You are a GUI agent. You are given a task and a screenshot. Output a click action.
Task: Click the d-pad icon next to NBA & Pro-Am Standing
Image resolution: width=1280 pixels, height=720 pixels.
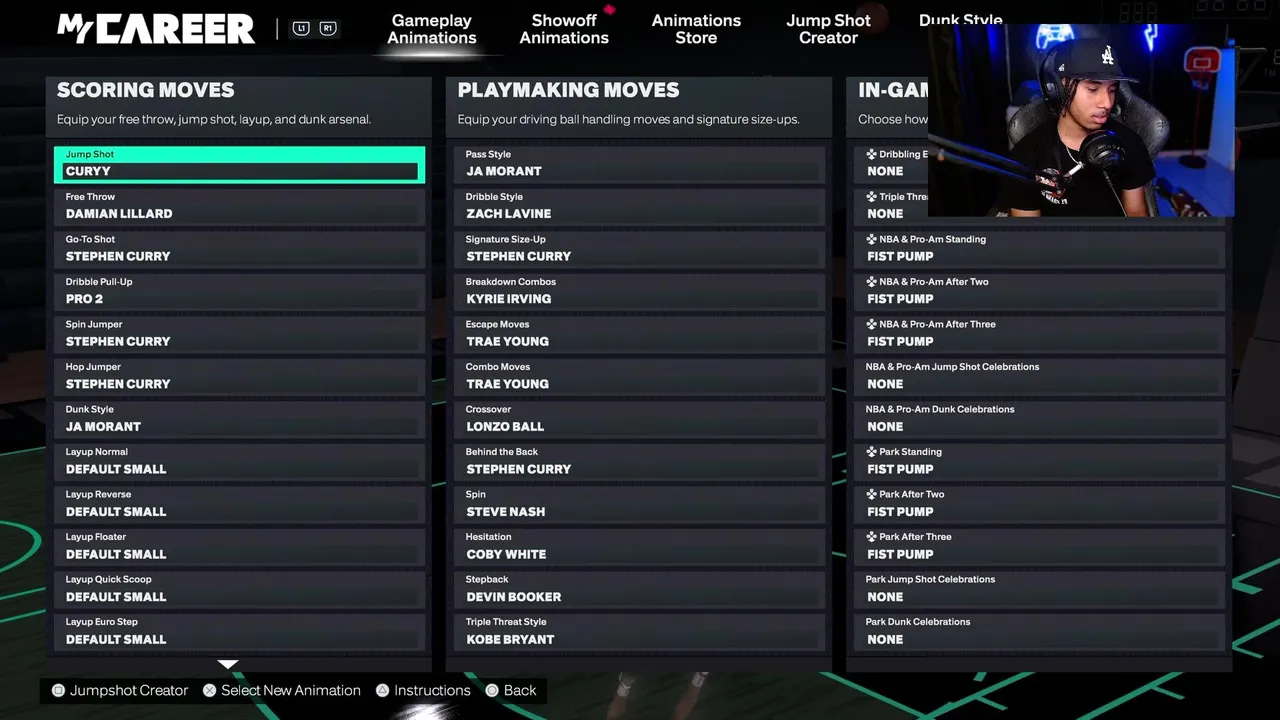tap(871, 239)
